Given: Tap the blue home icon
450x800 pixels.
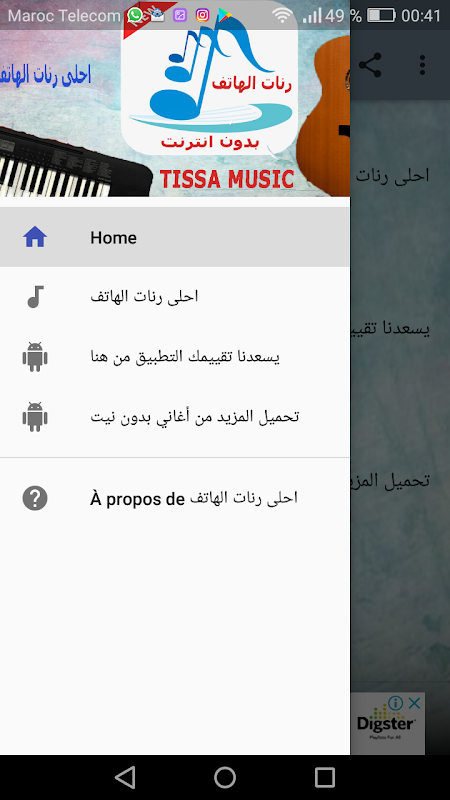Looking at the screenshot, I should [35, 237].
